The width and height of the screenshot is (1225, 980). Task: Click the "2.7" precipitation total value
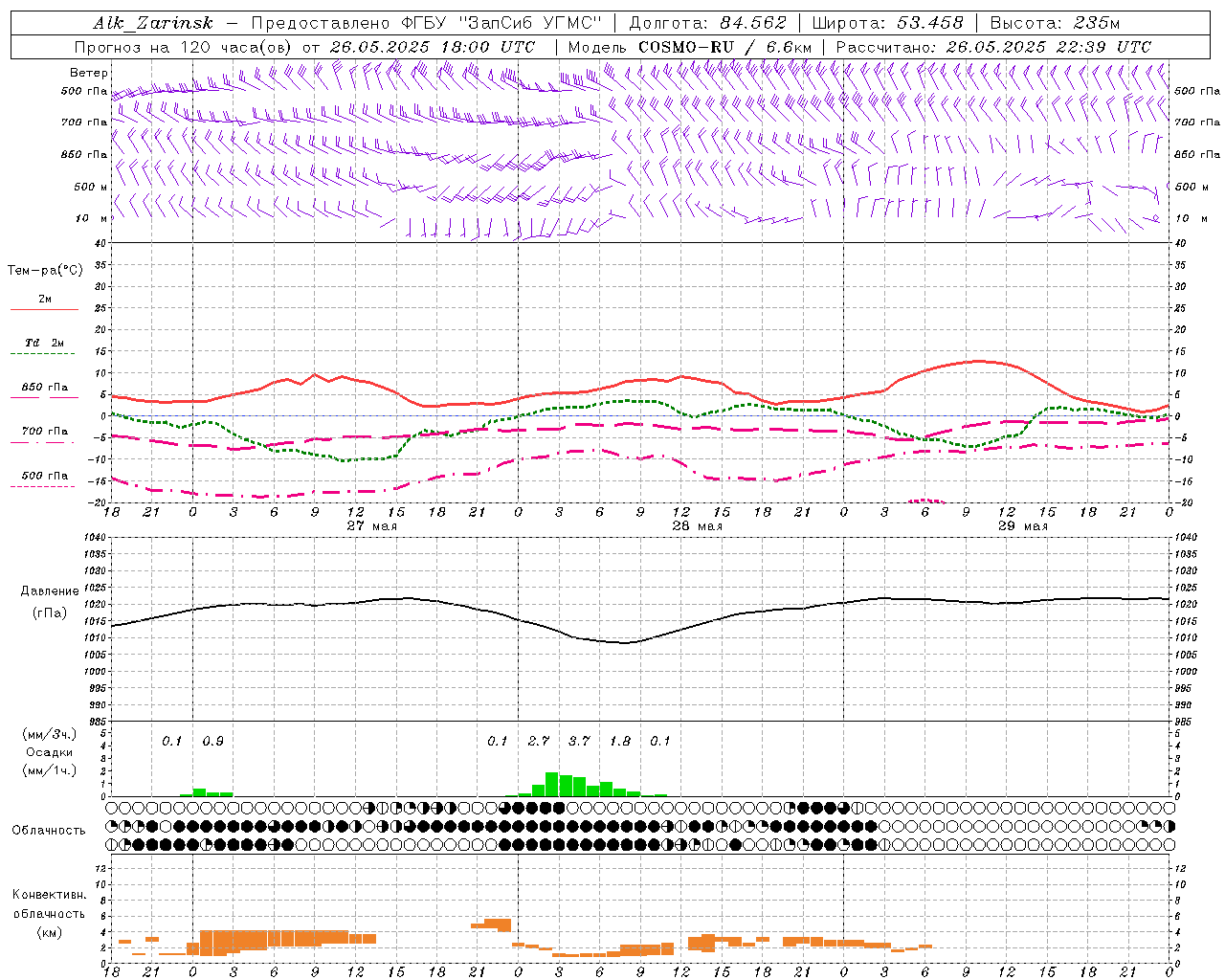pos(539,742)
